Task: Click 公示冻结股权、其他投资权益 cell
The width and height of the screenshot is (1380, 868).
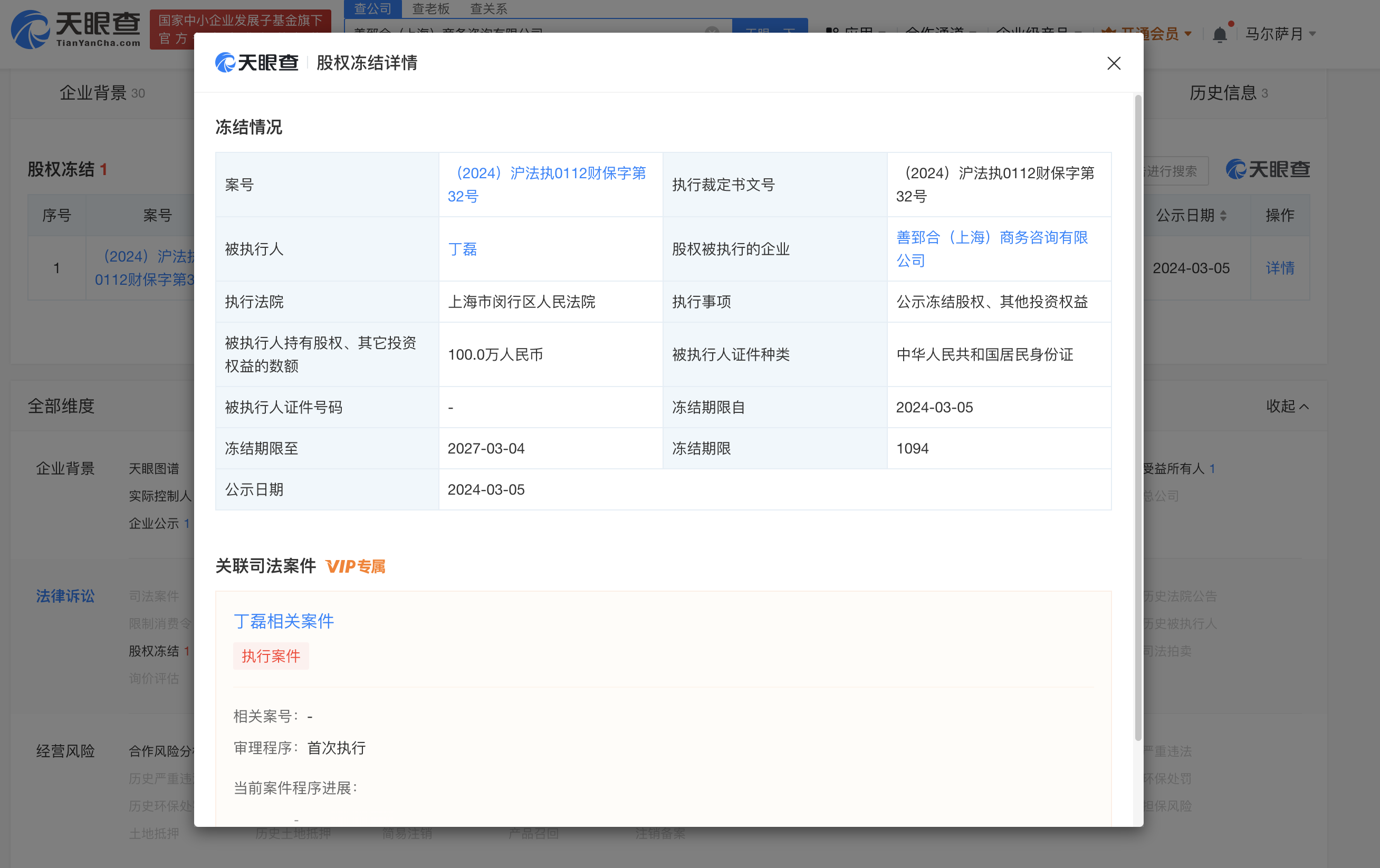Action: pos(999,301)
